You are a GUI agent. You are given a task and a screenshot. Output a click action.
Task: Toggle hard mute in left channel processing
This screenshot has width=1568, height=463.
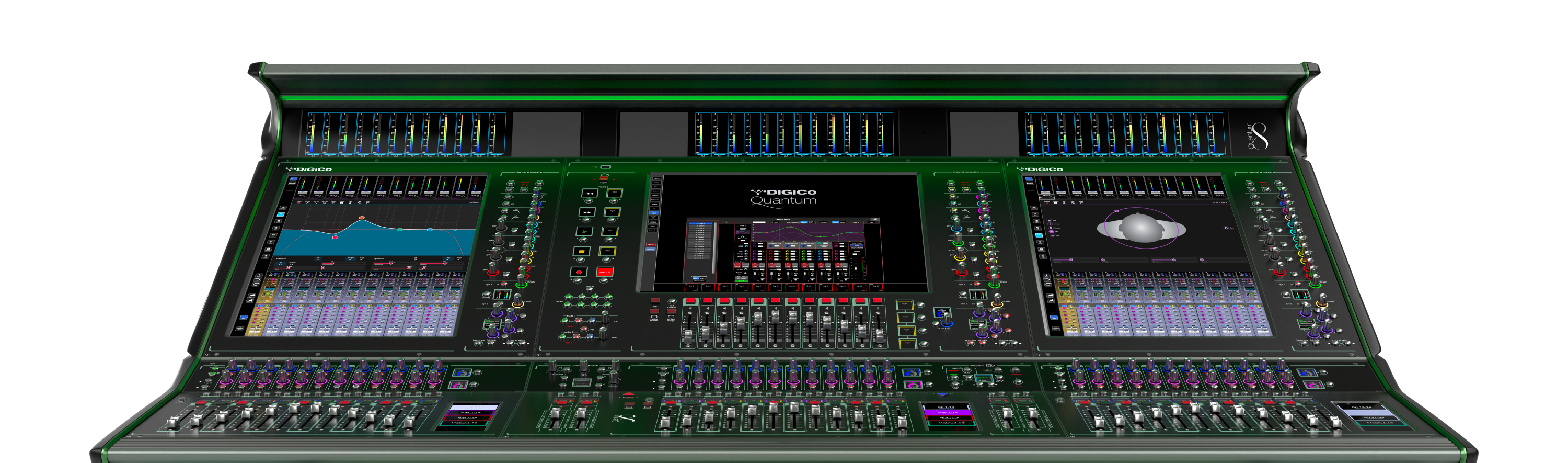pos(478,343)
